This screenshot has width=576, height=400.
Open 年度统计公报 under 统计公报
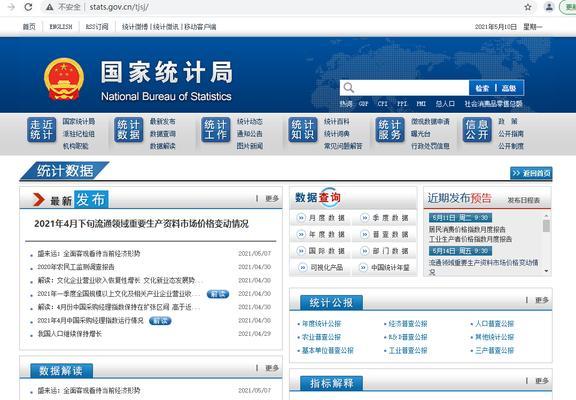click(321, 324)
